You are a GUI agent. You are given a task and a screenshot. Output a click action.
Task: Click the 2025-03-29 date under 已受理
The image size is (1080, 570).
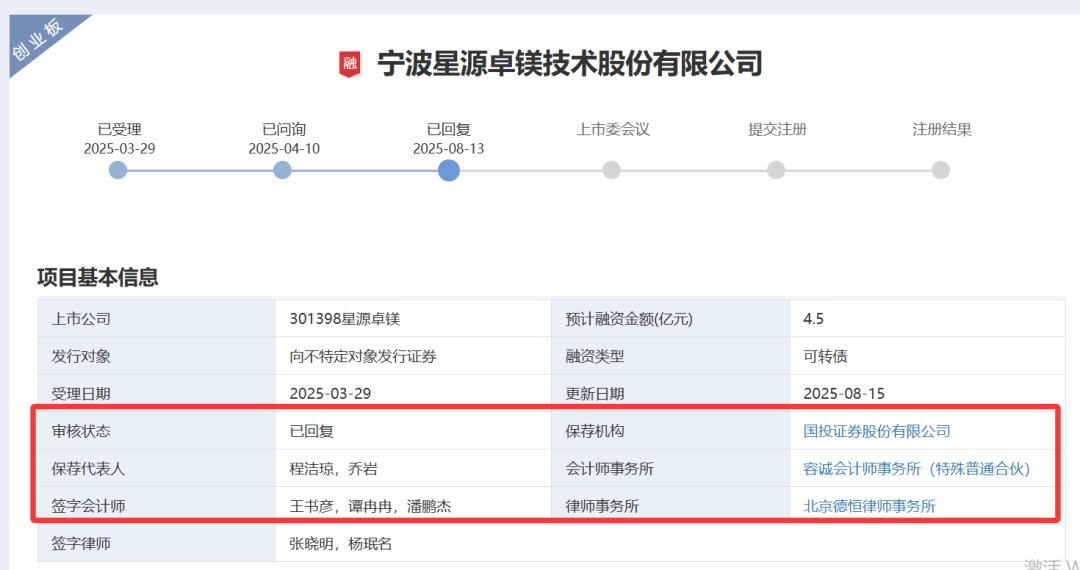pyautogui.click(x=119, y=149)
